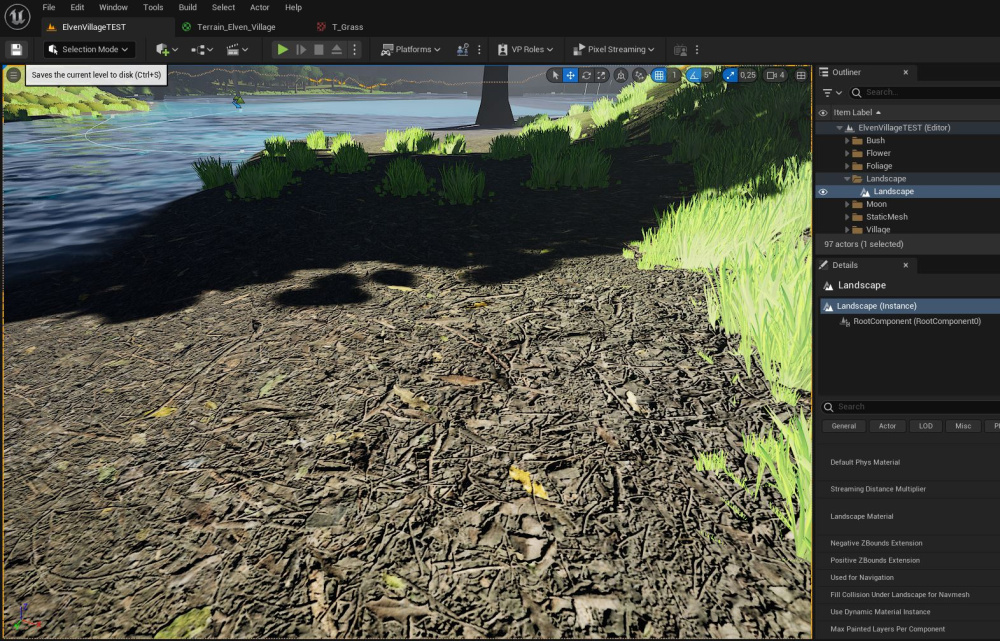This screenshot has width=1000, height=641.
Task: Click the Save current level icon
Action: (x=16, y=49)
